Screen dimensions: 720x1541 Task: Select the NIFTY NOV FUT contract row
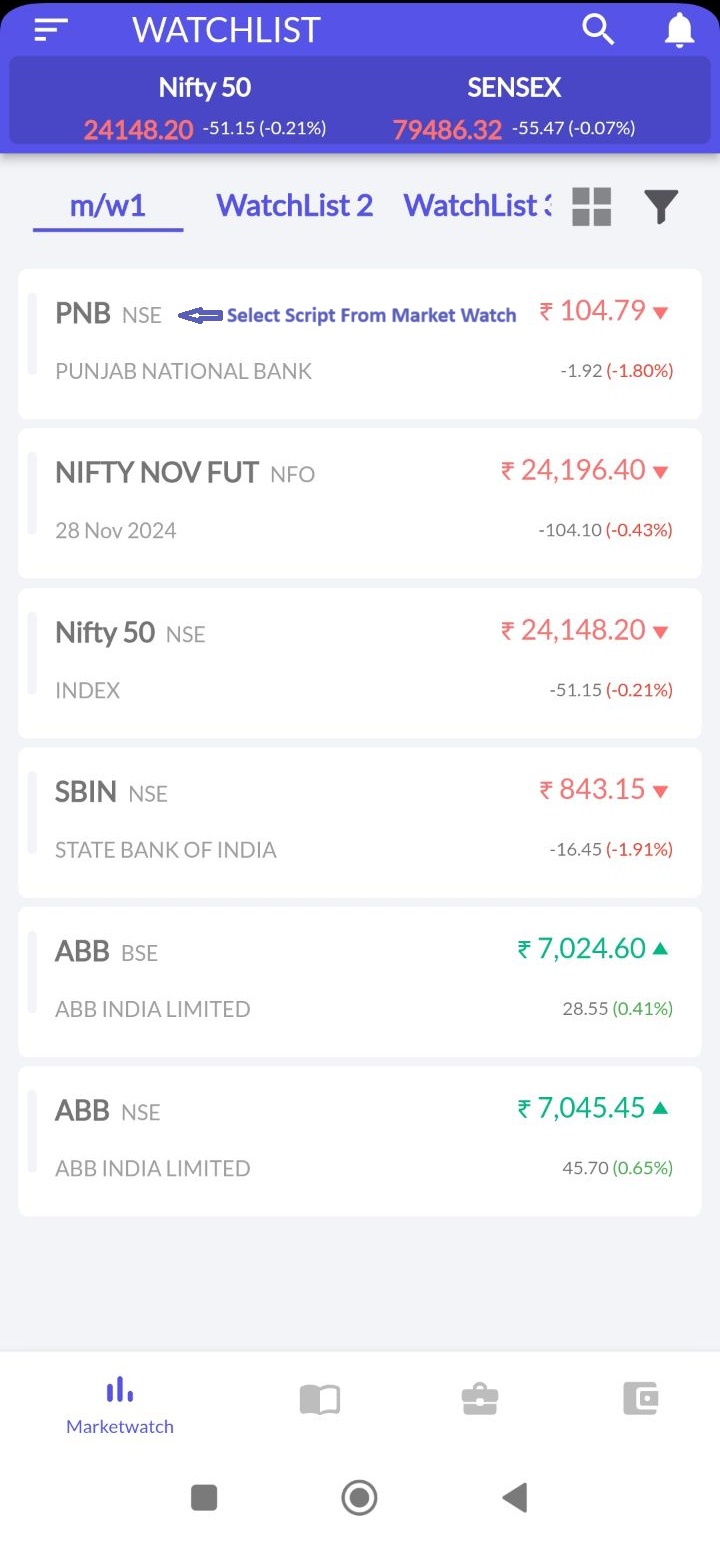point(360,503)
